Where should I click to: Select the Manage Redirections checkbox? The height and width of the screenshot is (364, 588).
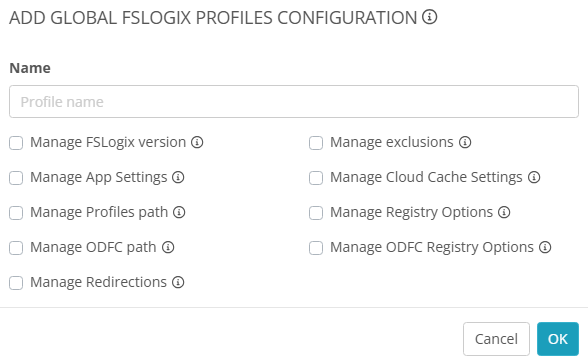click(16, 283)
